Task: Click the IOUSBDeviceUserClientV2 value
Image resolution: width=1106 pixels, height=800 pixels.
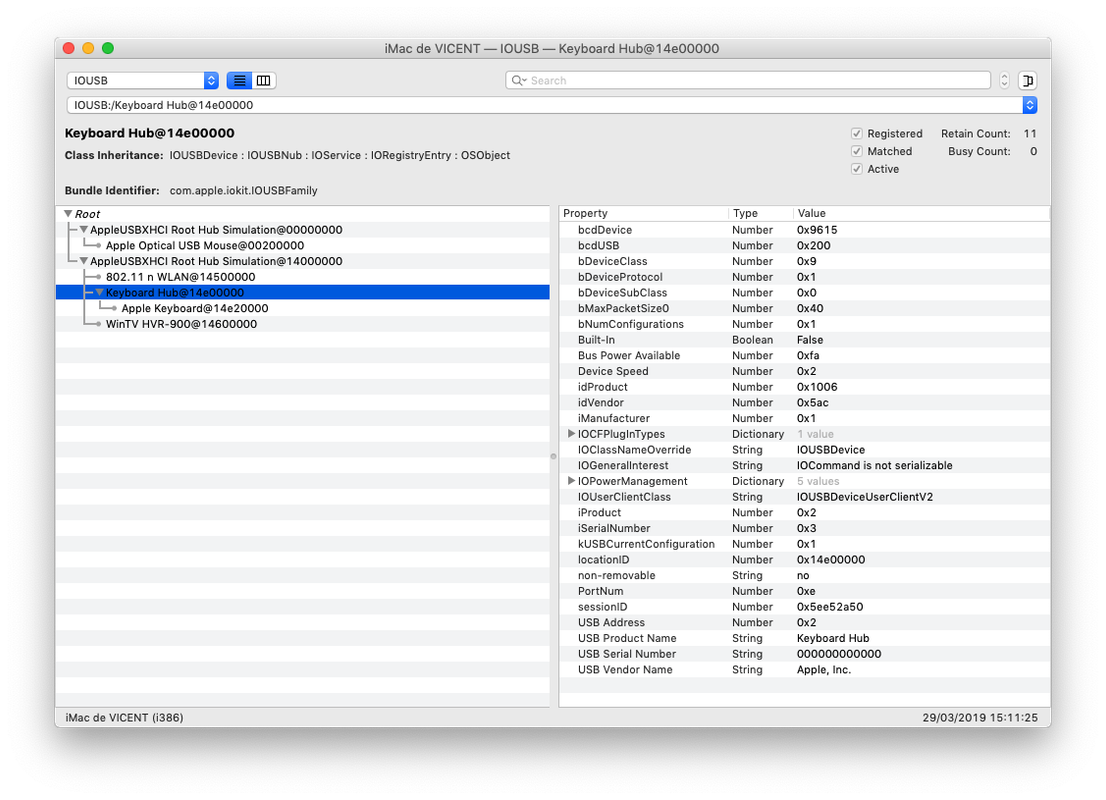Action: pos(865,497)
